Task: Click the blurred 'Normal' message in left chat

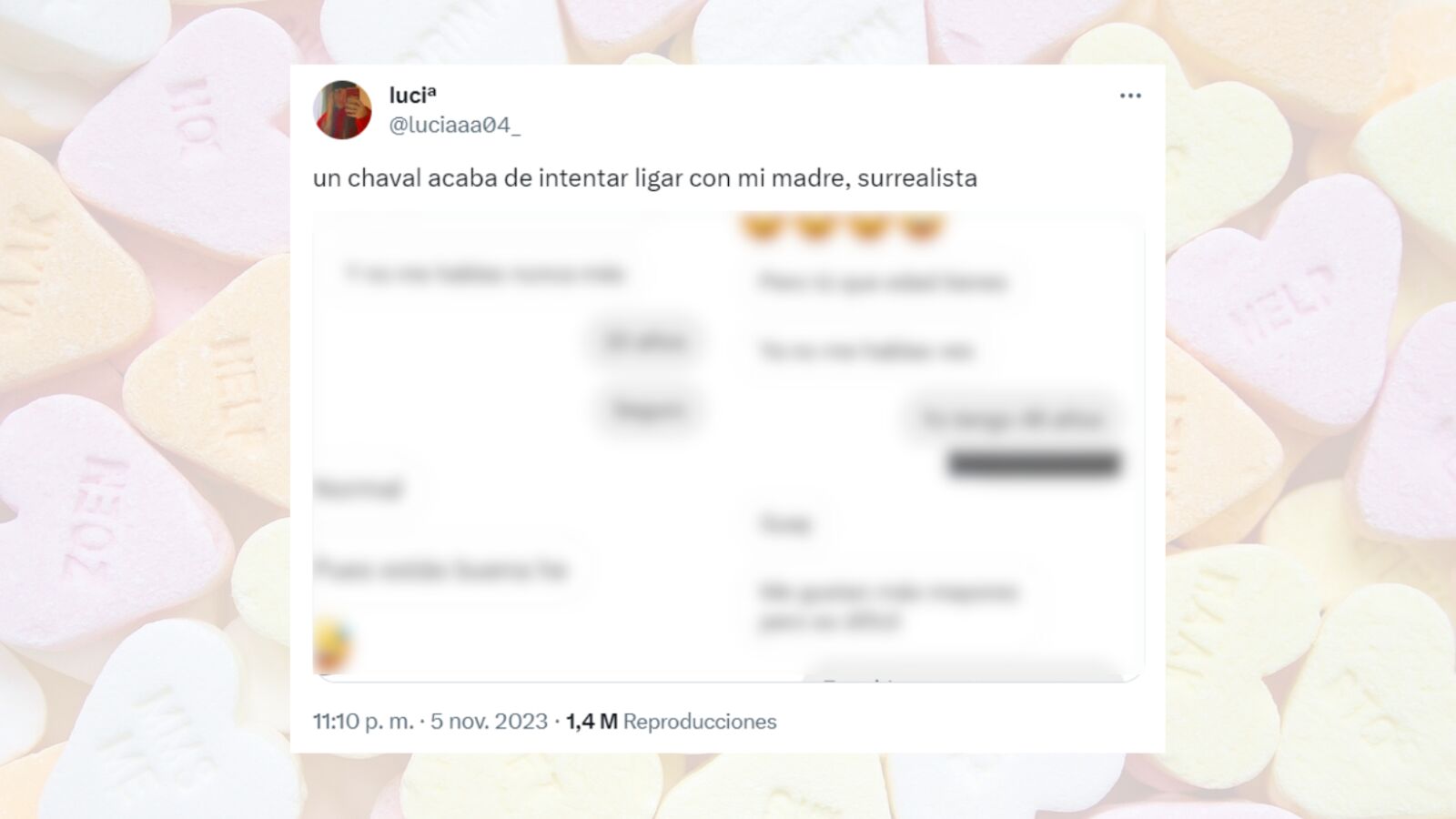Action: pyautogui.click(x=359, y=489)
